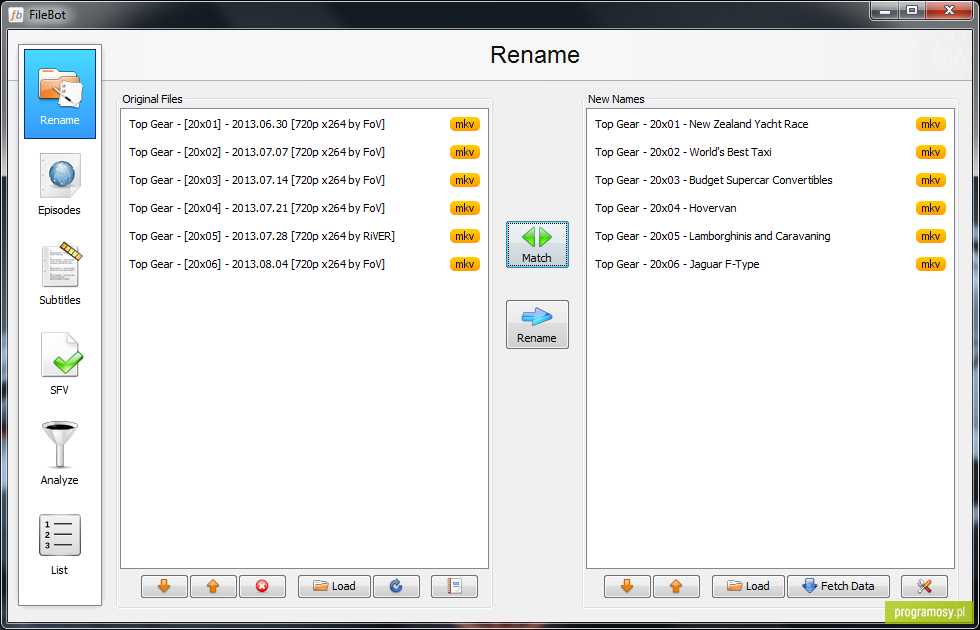
Task: Open the Analyze funnel panel
Action: point(60,454)
